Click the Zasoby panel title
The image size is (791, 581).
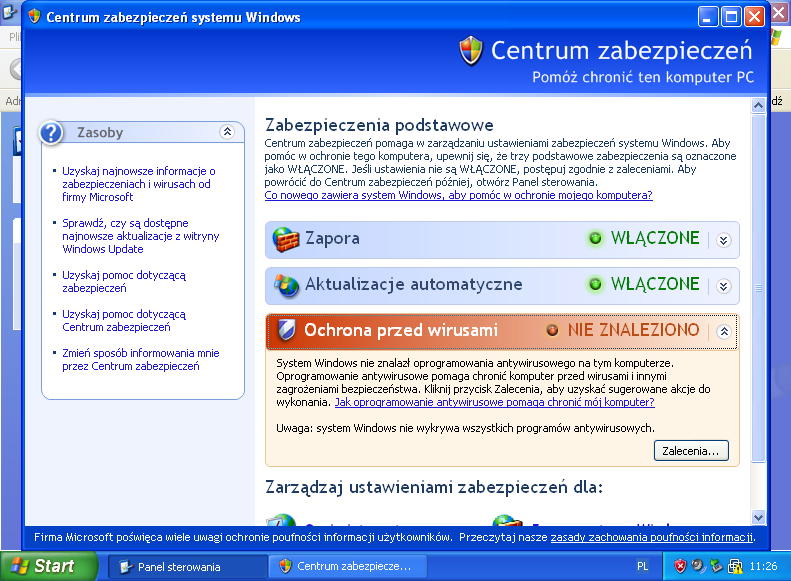pos(100,133)
